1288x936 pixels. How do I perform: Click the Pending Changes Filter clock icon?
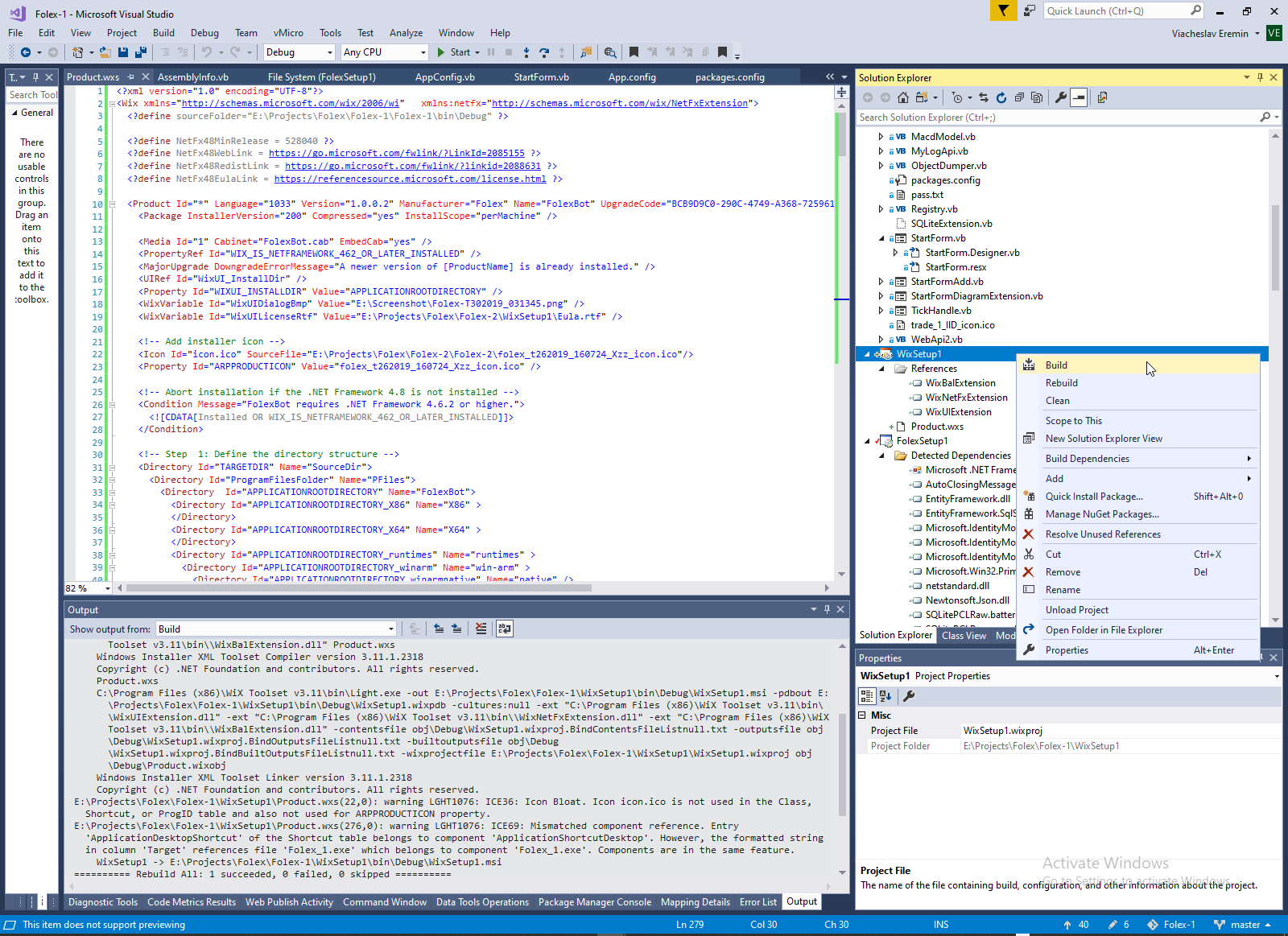coord(956,97)
